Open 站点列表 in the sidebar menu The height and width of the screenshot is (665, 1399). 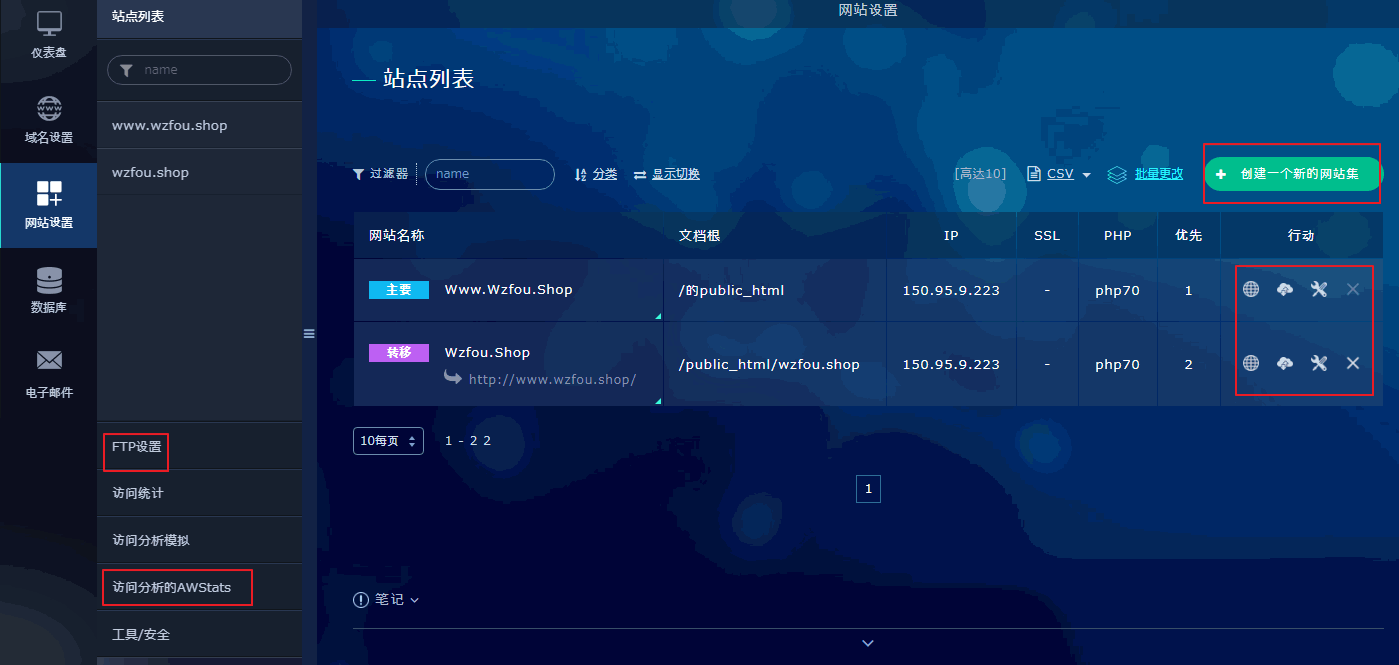click(199, 17)
